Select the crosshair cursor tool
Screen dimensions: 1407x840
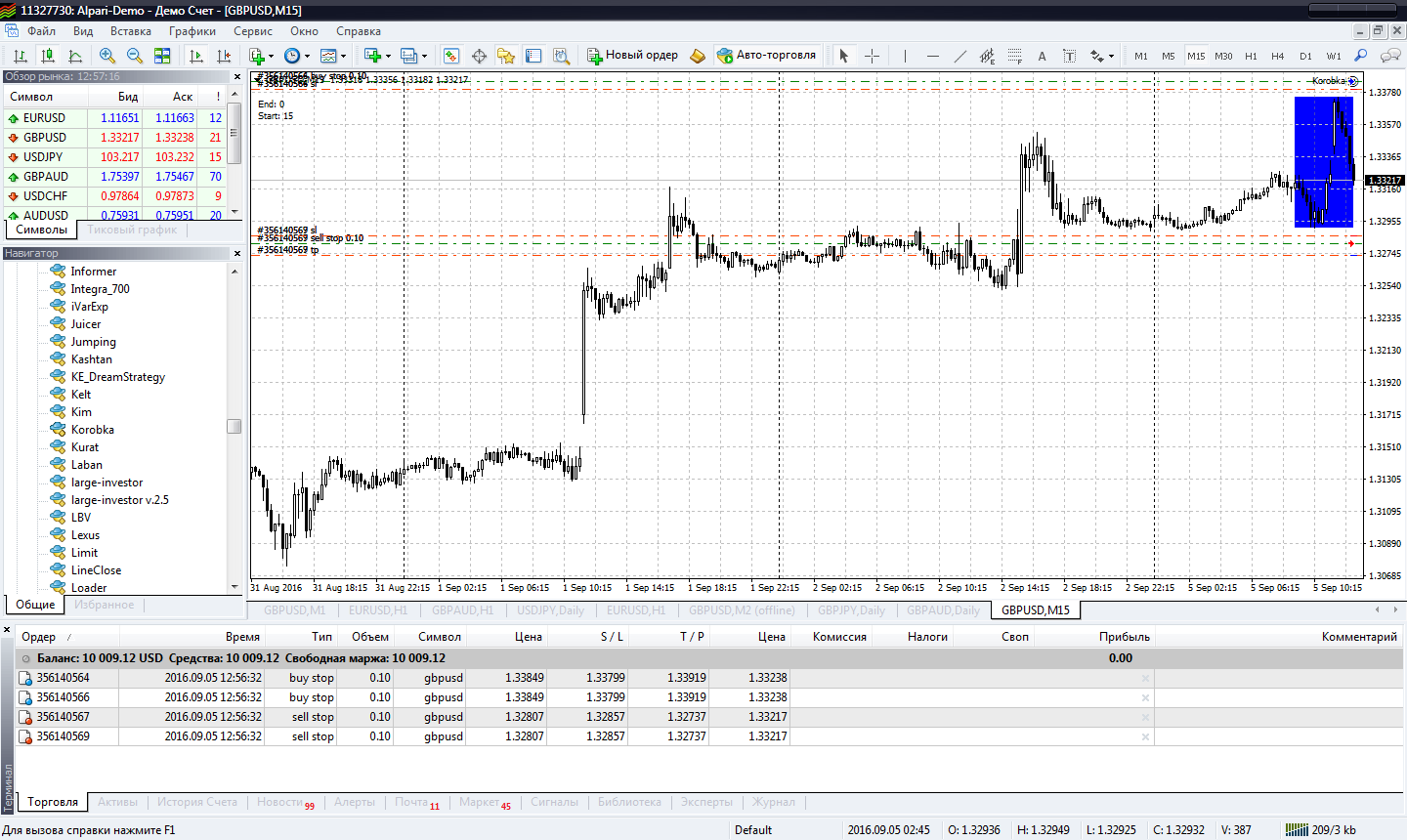[x=873, y=56]
